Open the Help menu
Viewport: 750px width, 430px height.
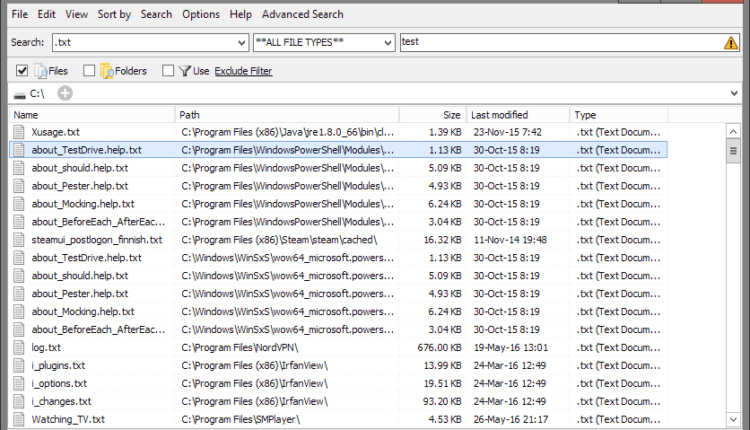[x=241, y=14]
